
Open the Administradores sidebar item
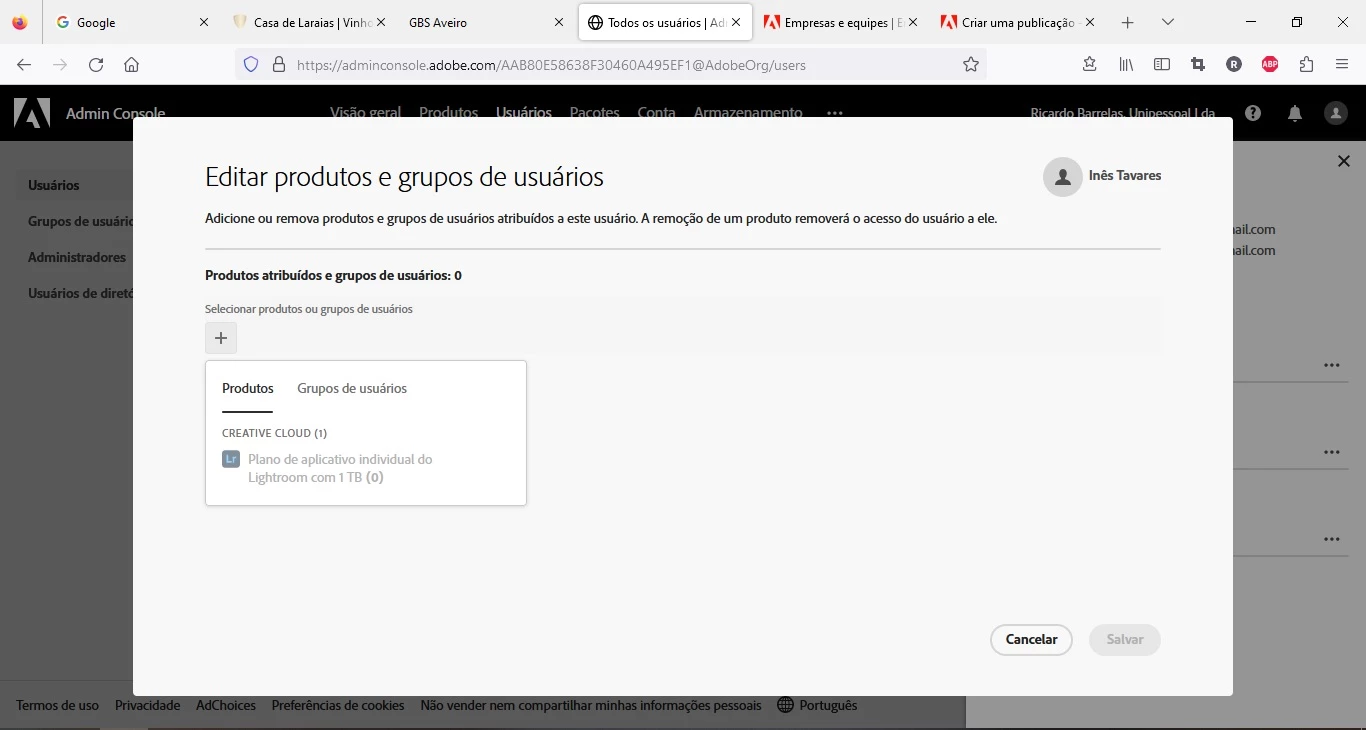click(x=77, y=257)
